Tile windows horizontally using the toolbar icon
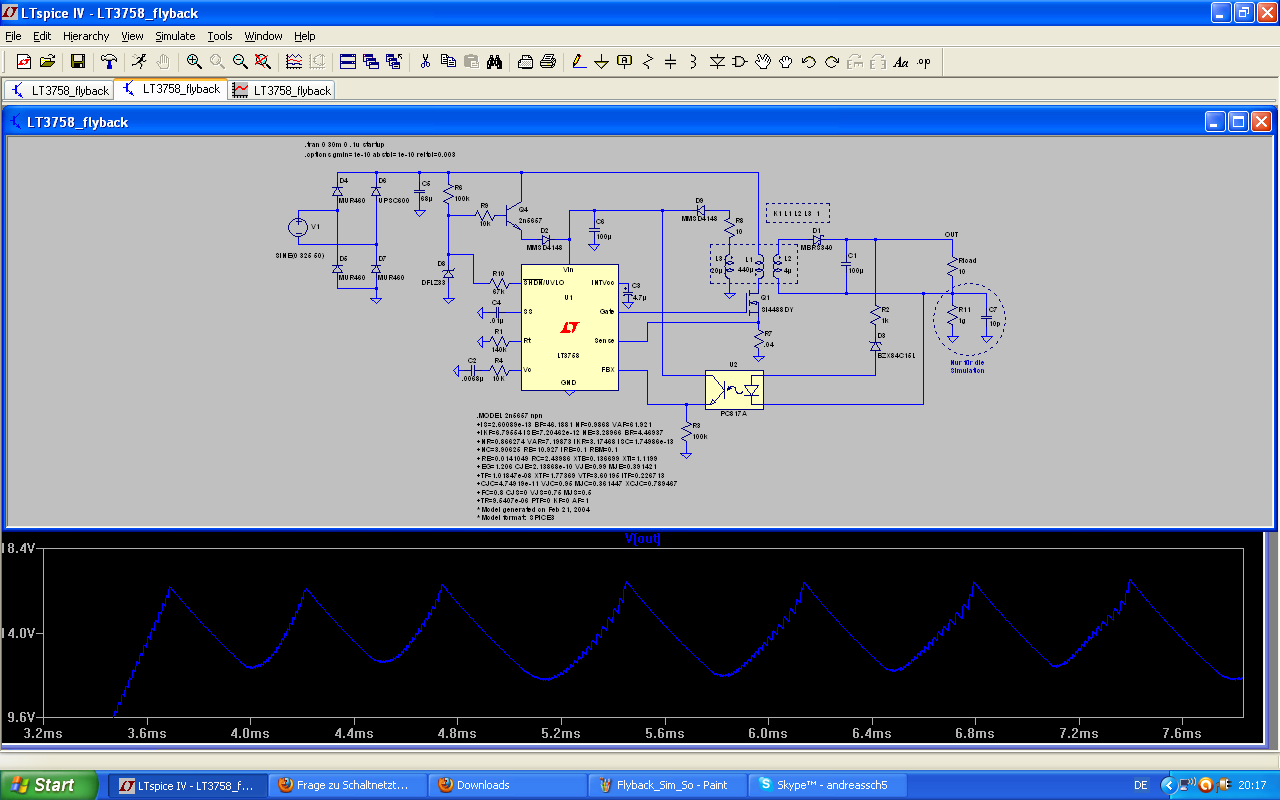The image size is (1280, 800). click(348, 62)
